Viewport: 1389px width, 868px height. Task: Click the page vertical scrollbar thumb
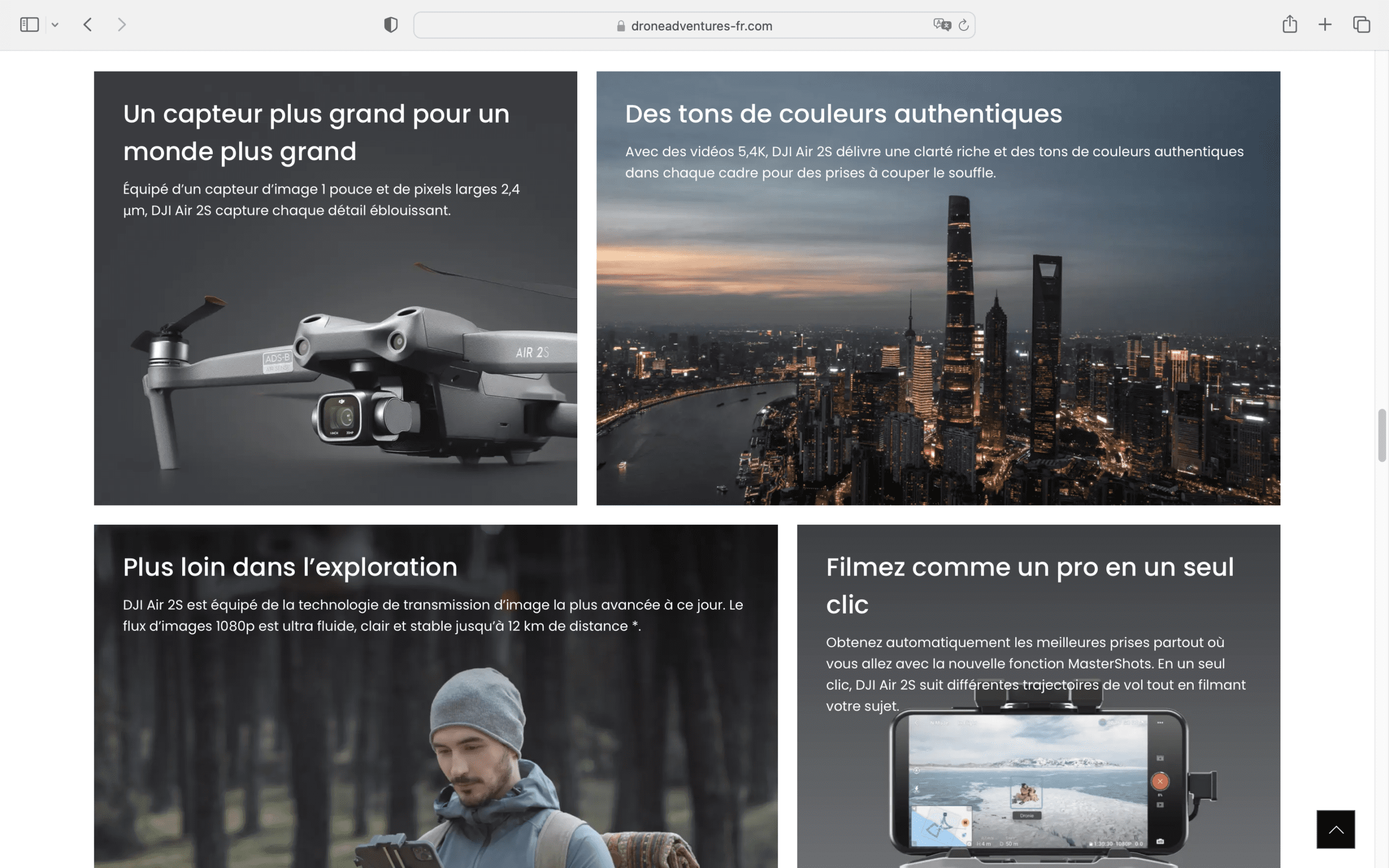(x=1382, y=435)
